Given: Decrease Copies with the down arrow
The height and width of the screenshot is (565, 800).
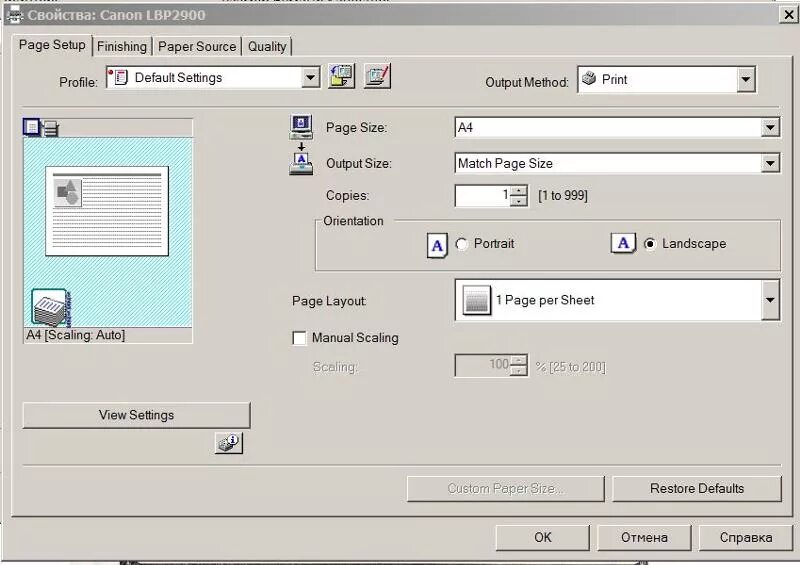Looking at the screenshot, I should pos(519,201).
